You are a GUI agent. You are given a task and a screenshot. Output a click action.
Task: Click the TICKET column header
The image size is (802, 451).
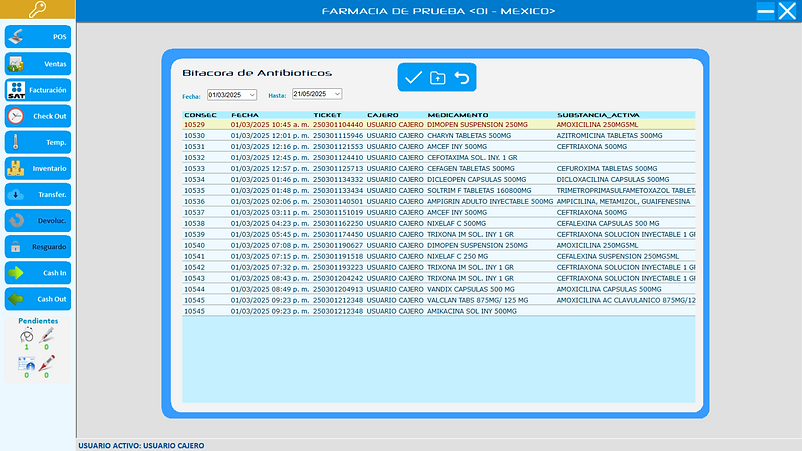(327, 115)
